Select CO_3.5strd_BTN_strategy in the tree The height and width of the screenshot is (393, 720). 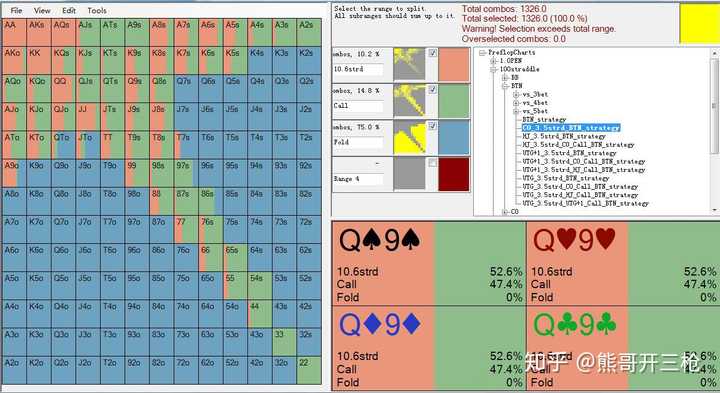click(x=571, y=128)
